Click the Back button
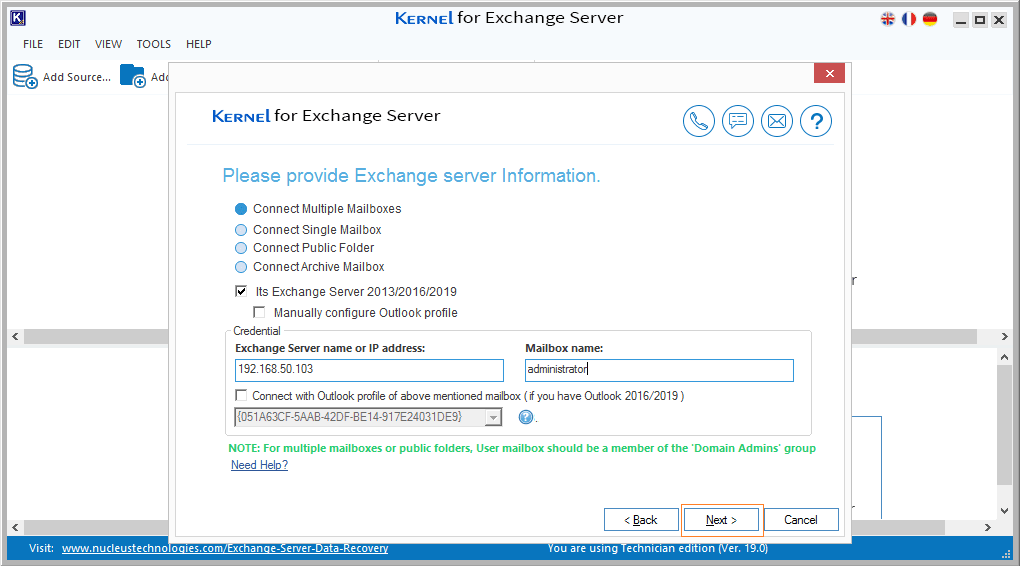This screenshot has height=566, width=1020. tap(641, 520)
